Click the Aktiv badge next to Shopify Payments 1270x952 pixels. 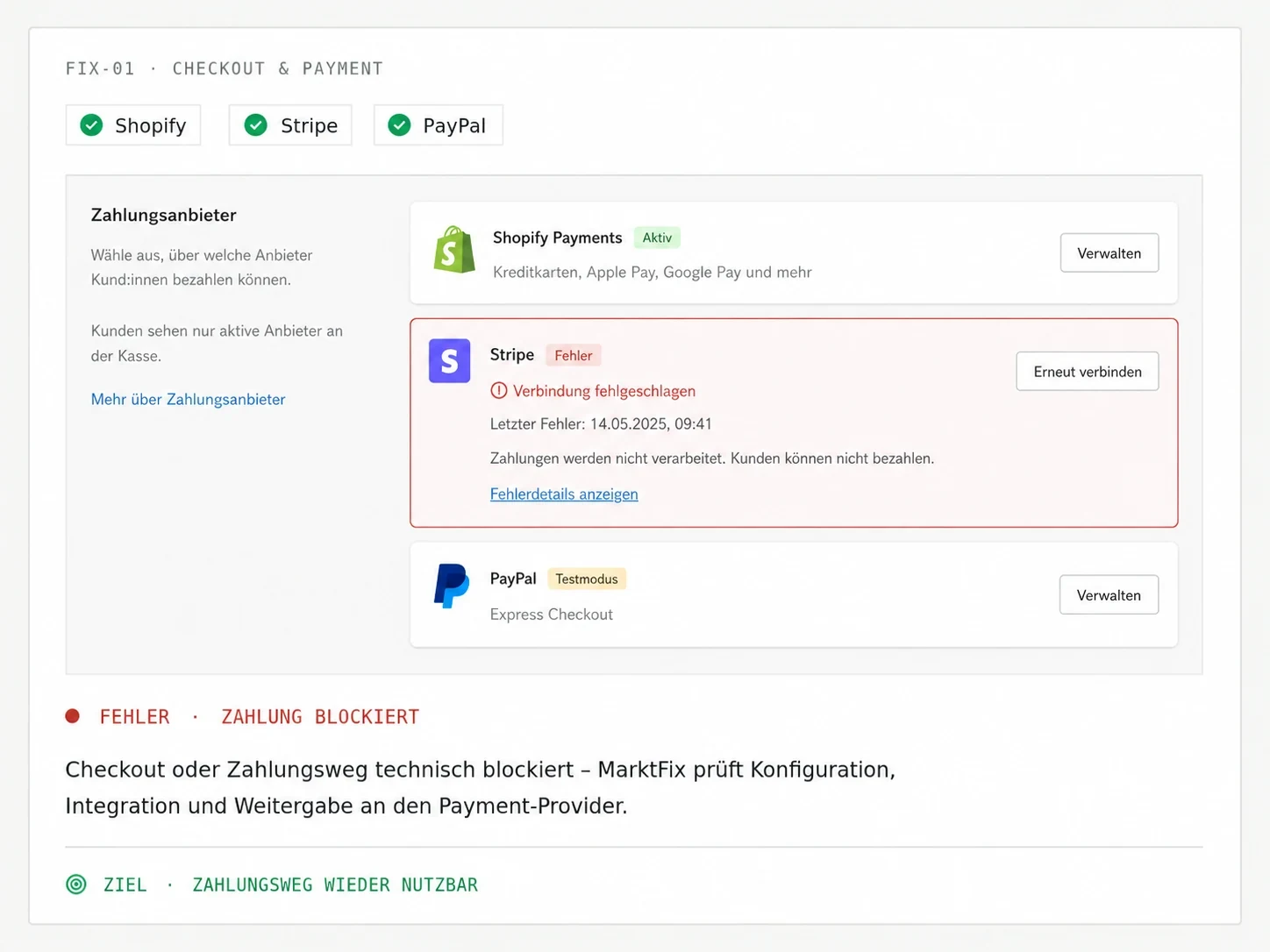click(657, 238)
